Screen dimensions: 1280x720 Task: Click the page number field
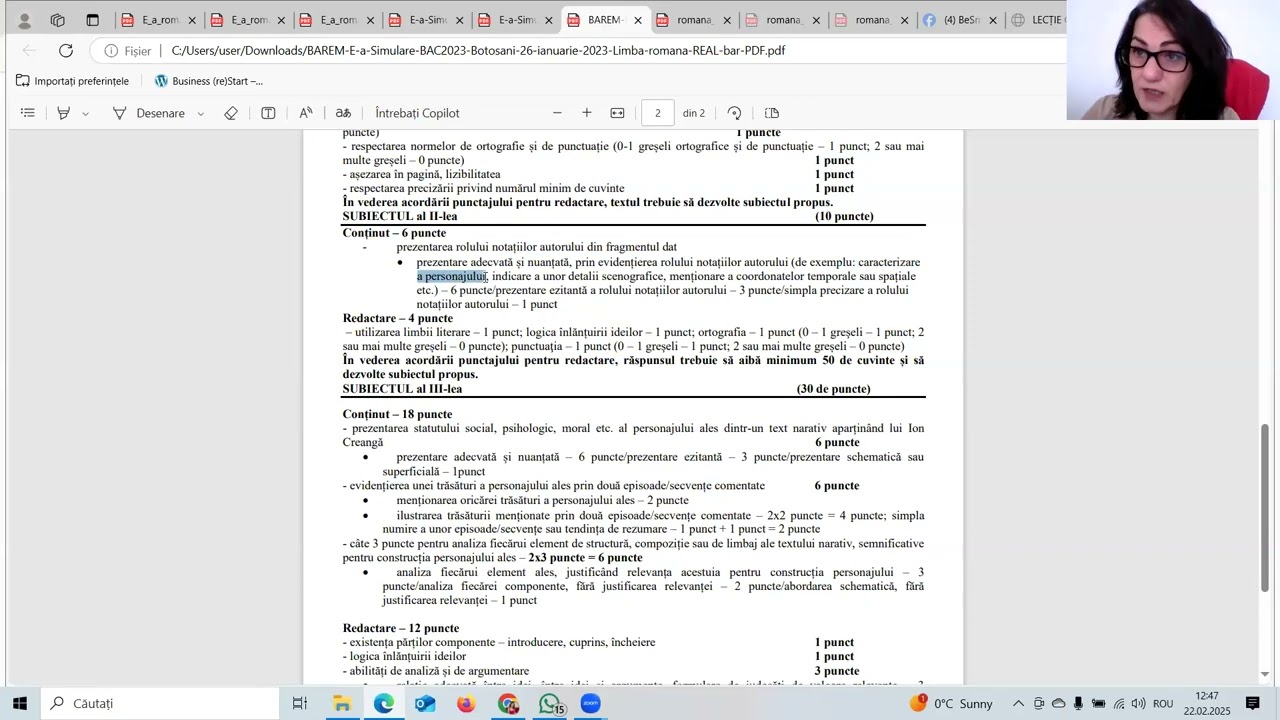[657, 113]
